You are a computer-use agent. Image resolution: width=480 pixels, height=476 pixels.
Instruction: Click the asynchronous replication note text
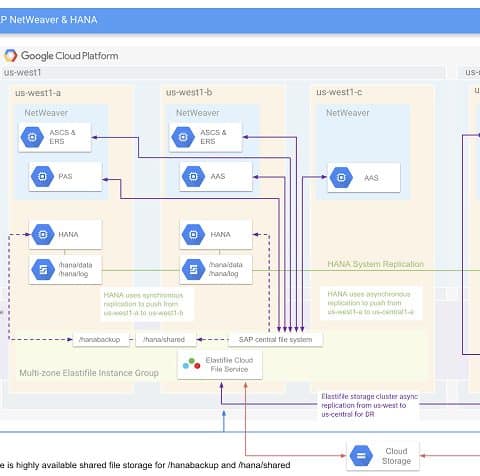pyautogui.click(x=370, y=303)
